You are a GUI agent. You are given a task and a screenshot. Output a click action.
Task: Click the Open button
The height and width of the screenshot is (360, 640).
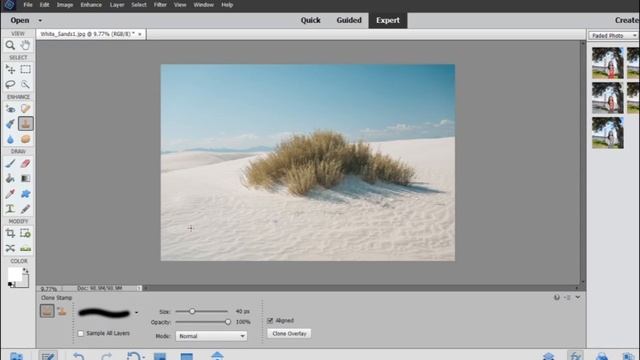coord(20,20)
